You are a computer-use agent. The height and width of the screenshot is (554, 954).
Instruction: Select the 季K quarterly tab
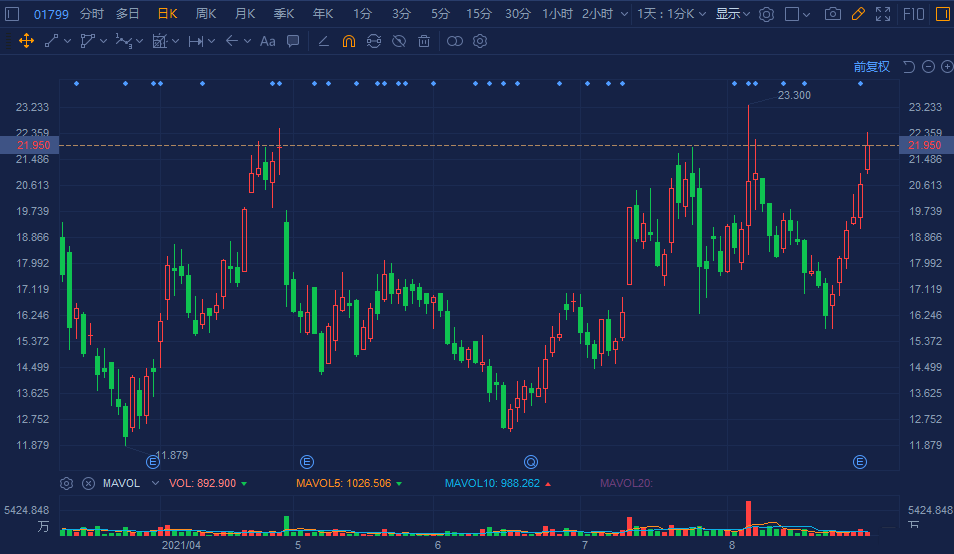pos(284,14)
